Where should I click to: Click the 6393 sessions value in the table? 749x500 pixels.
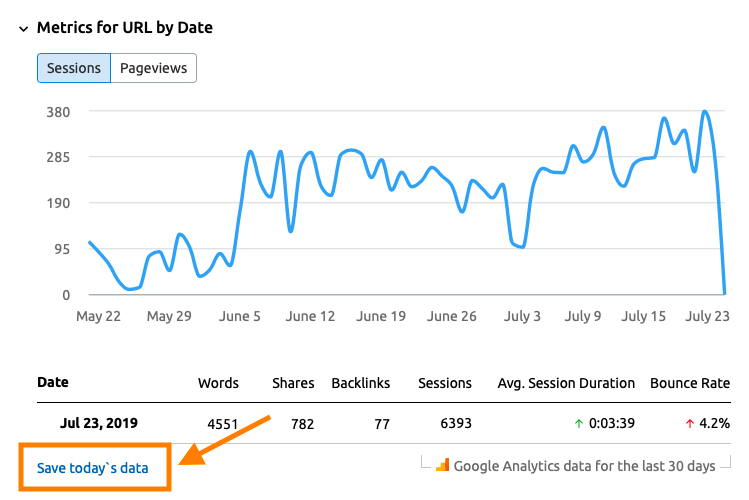[456, 424]
